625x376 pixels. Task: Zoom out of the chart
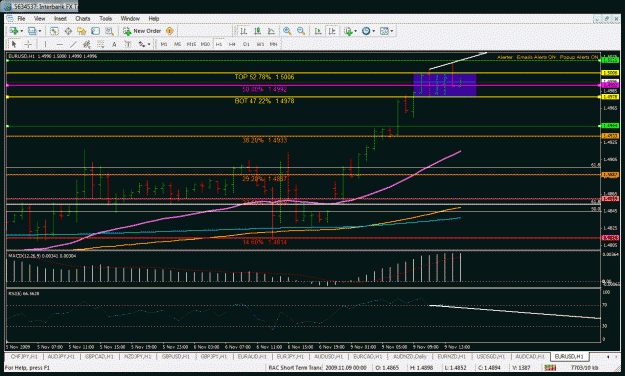pyautogui.click(x=301, y=31)
